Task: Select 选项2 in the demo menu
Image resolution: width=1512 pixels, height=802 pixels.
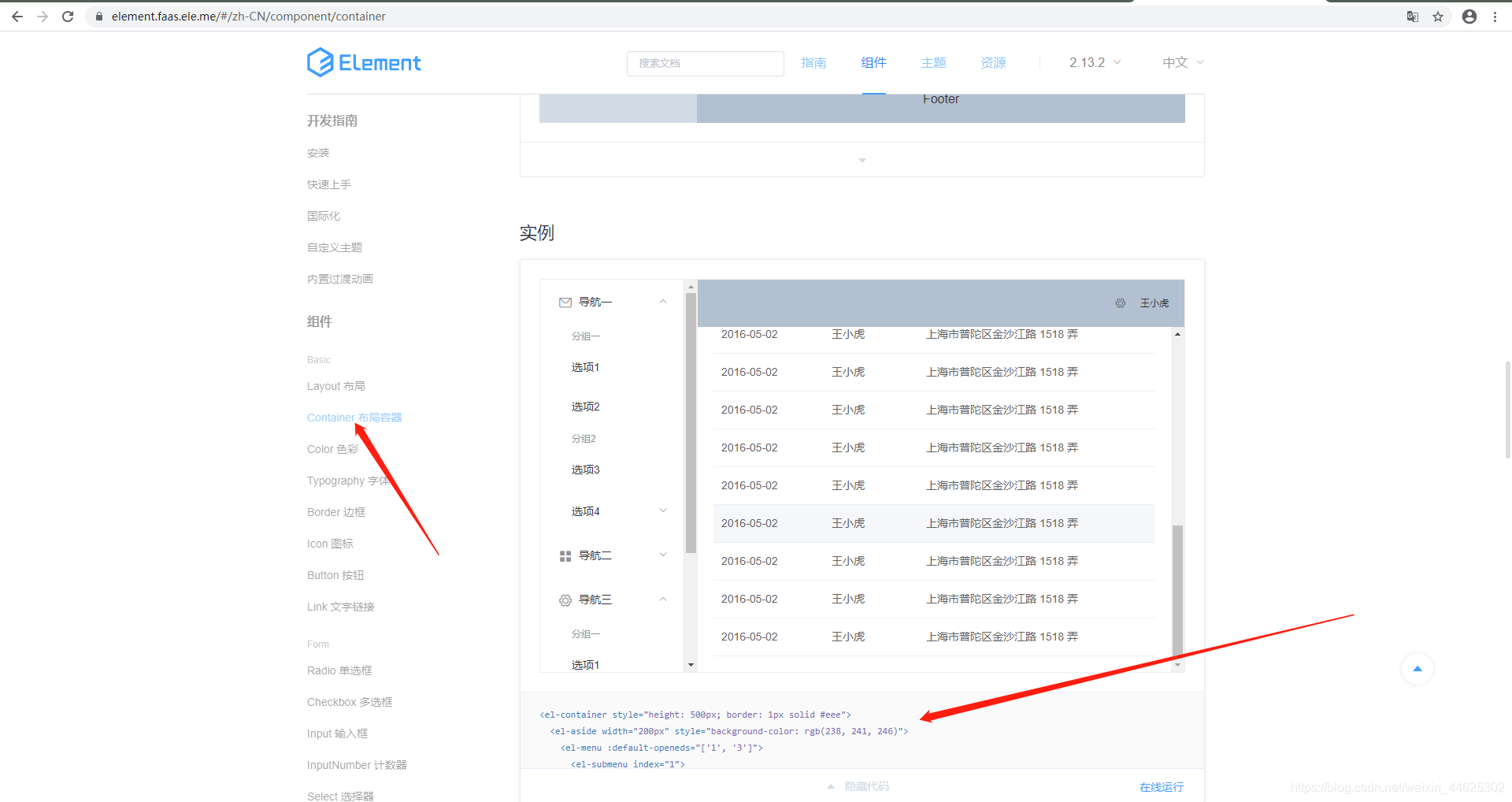Action: [585, 407]
